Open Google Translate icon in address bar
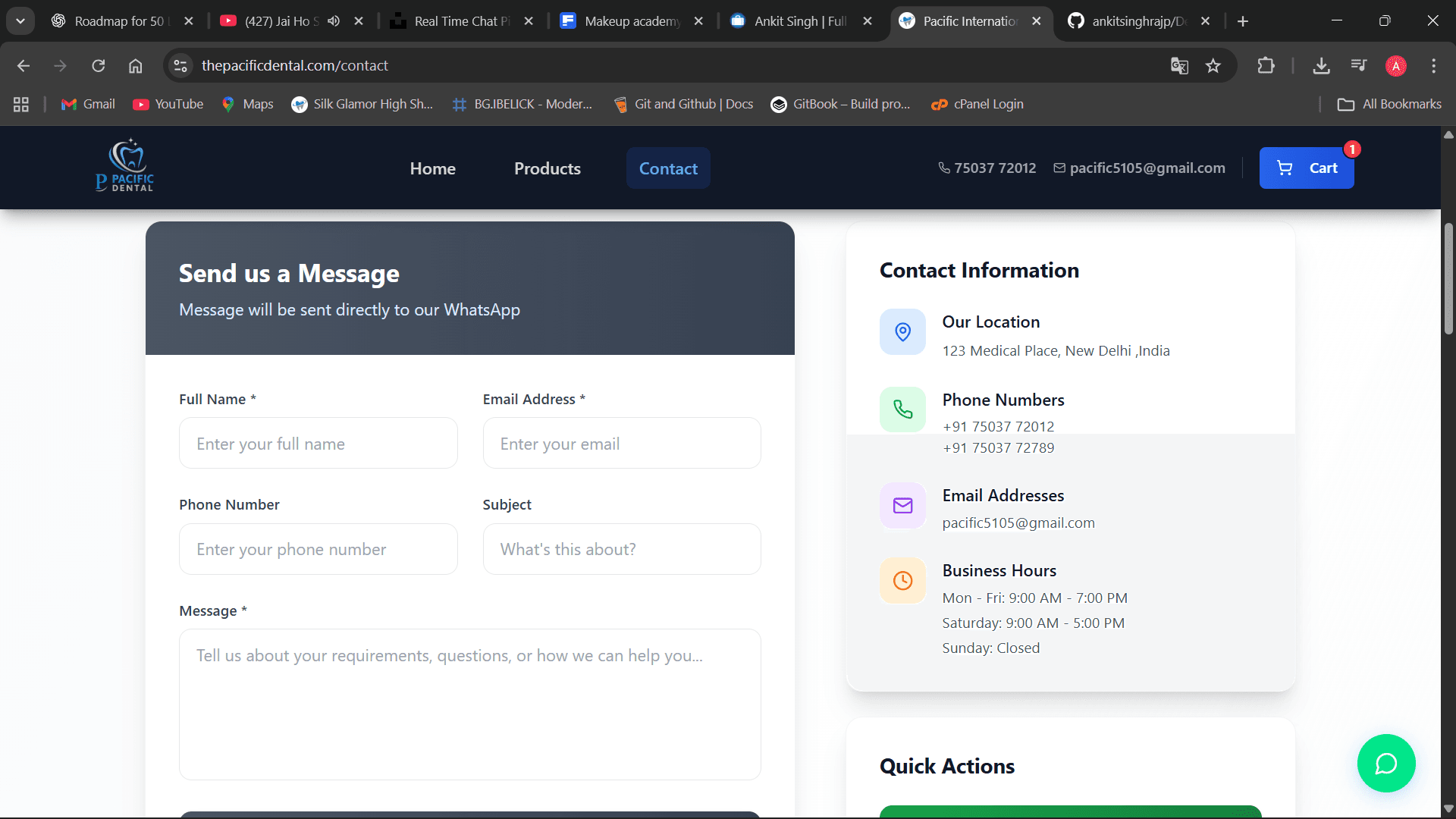1456x819 pixels. tap(1178, 66)
